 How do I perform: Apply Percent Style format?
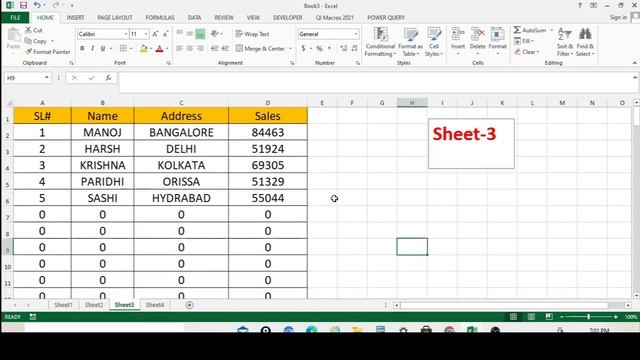(x=319, y=49)
